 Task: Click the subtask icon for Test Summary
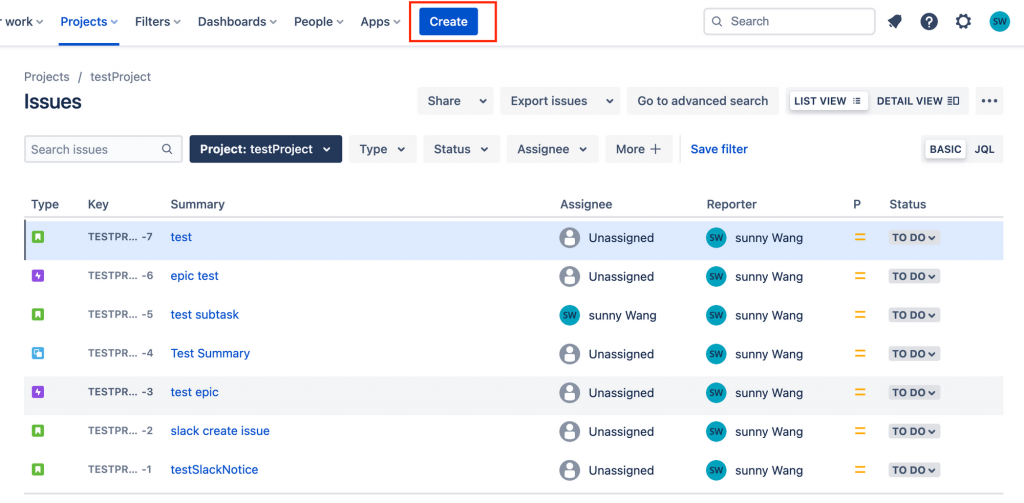pos(38,353)
